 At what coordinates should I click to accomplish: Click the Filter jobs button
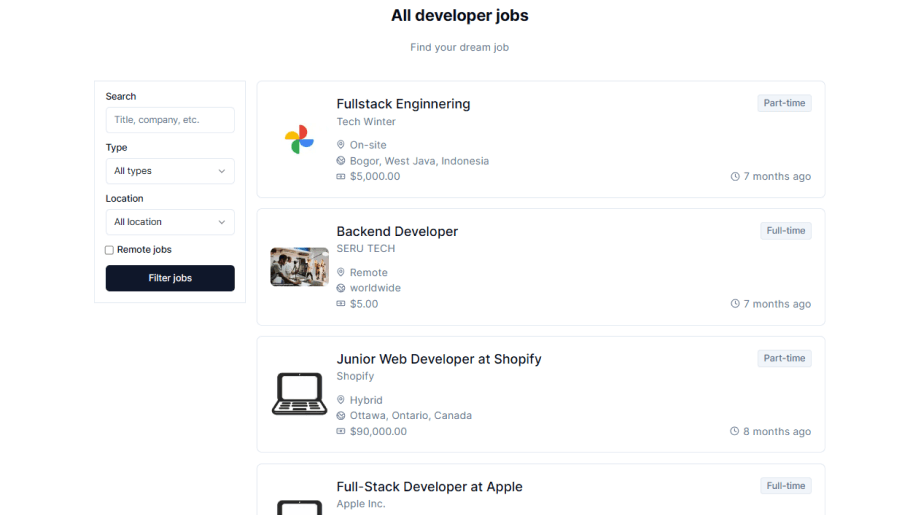(x=170, y=278)
